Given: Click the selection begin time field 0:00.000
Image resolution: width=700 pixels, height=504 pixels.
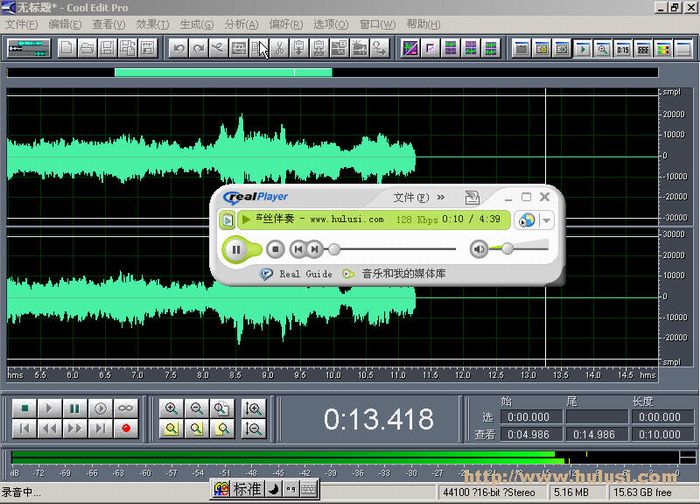Looking at the screenshot, I should [x=529, y=417].
